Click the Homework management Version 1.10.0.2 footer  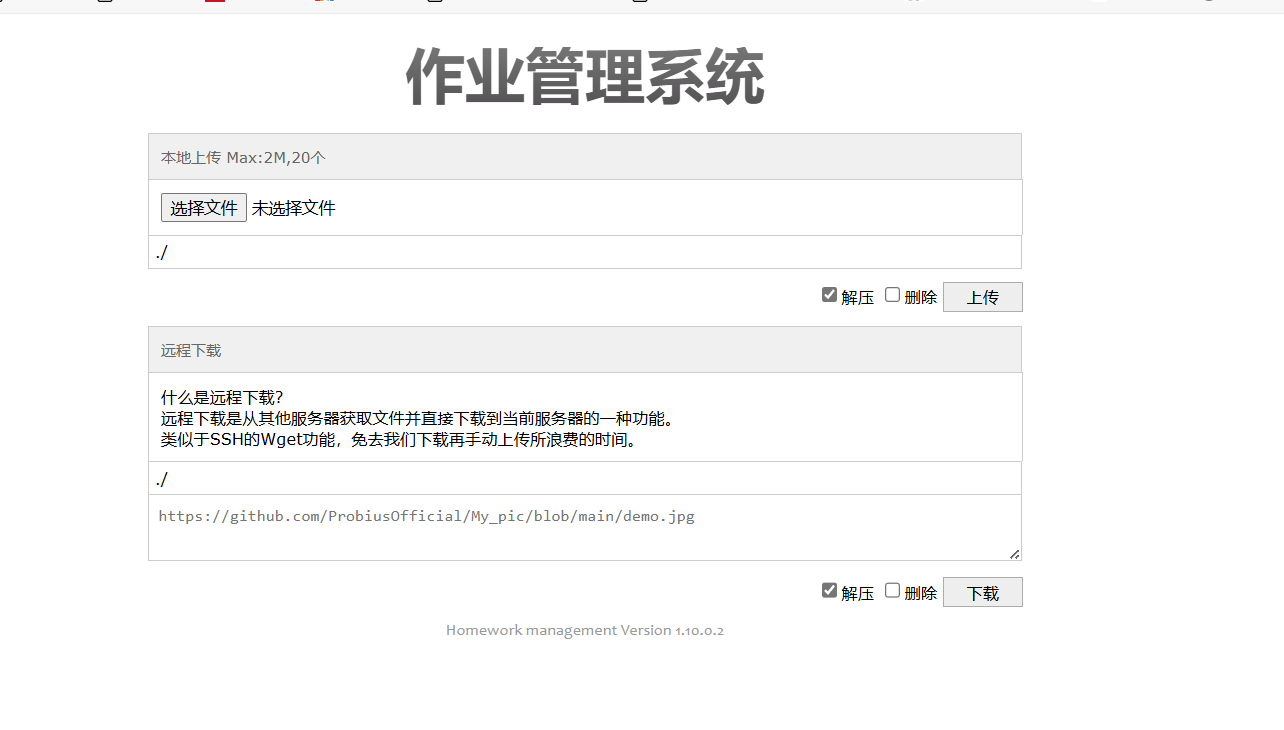(585, 630)
